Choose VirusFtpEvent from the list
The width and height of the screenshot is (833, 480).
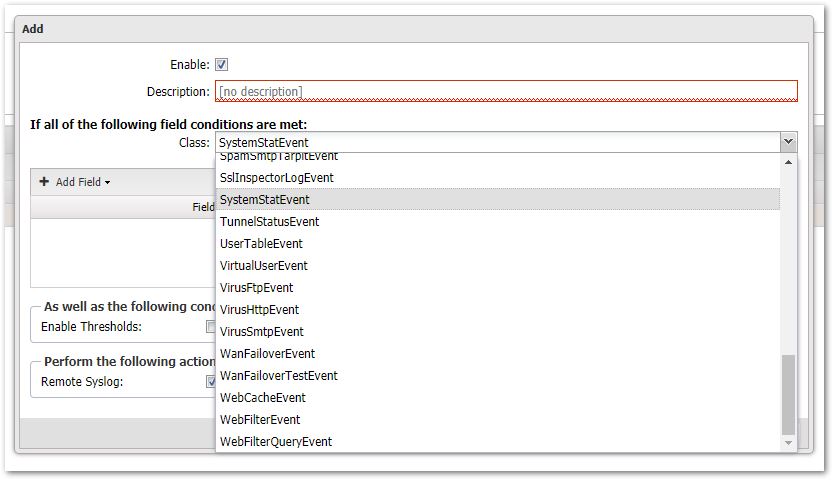[x=256, y=288]
